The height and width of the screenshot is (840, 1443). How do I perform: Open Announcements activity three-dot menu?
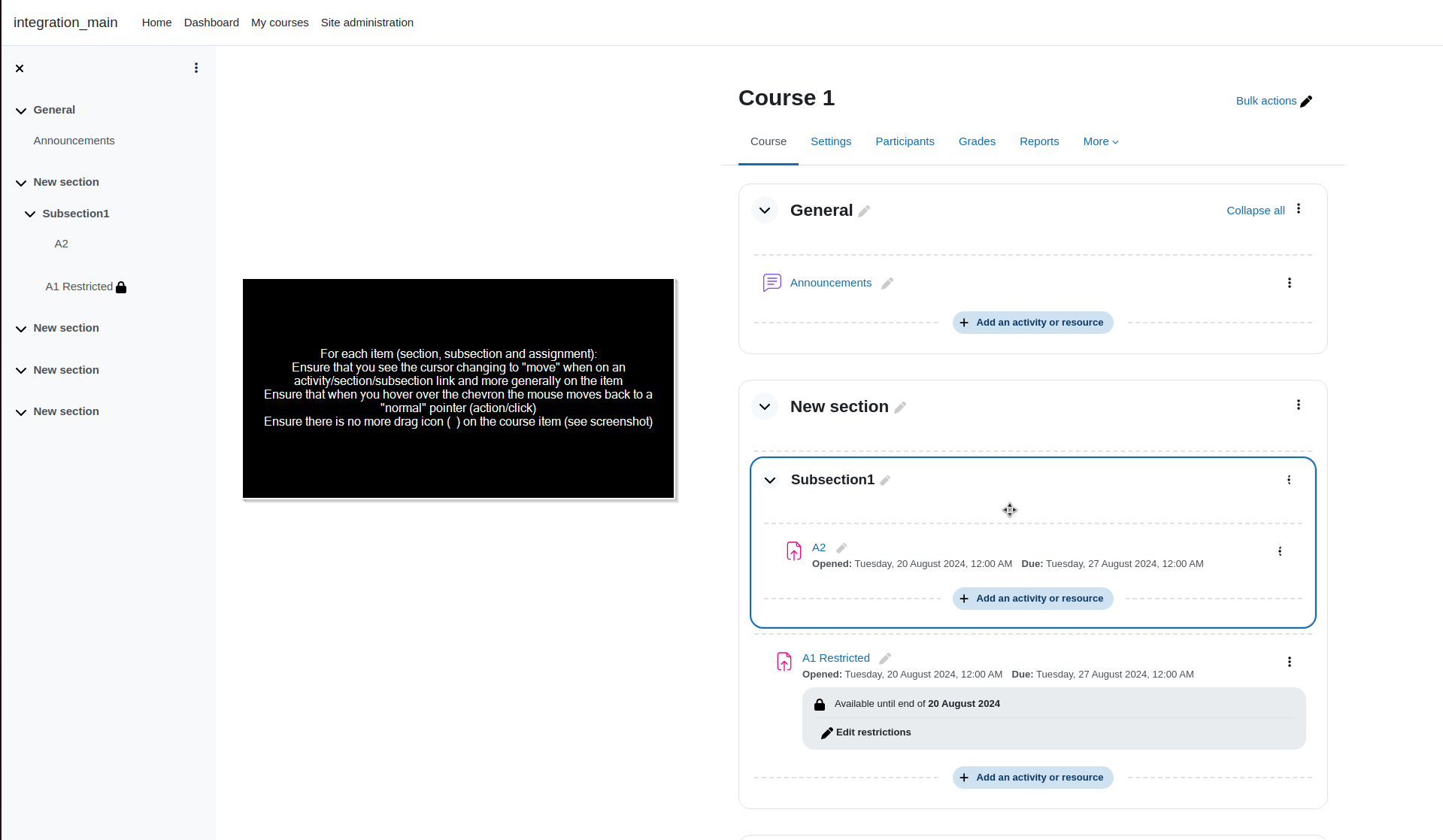[1289, 283]
